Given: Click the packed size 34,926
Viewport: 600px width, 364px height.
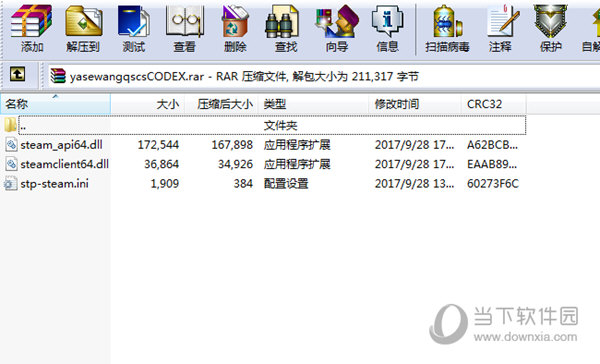Looking at the screenshot, I should click(x=235, y=164).
